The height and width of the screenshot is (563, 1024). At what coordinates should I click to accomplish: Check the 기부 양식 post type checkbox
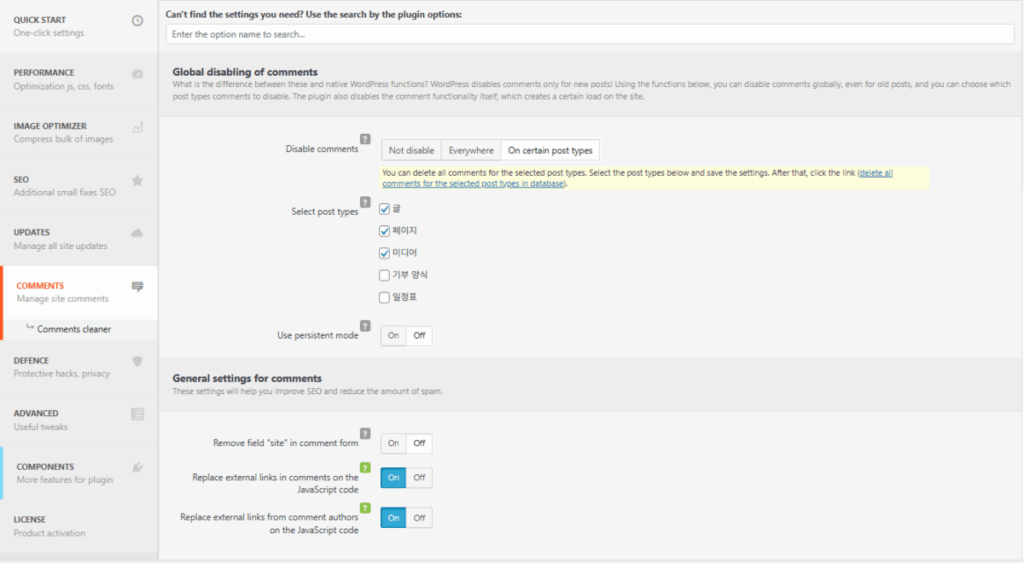385,275
